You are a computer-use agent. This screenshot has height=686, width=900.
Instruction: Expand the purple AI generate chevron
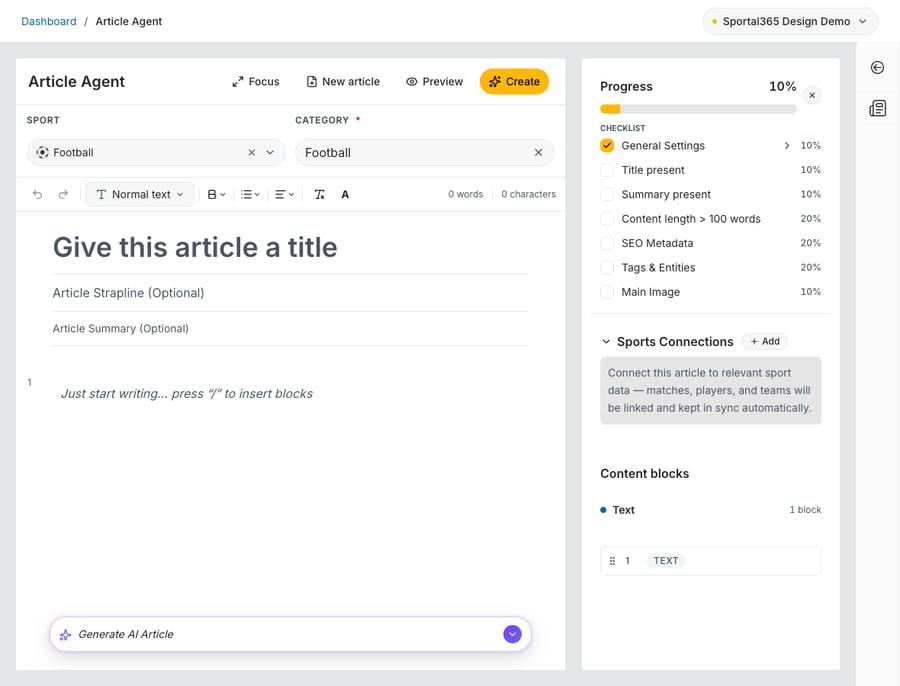pyautogui.click(x=513, y=634)
